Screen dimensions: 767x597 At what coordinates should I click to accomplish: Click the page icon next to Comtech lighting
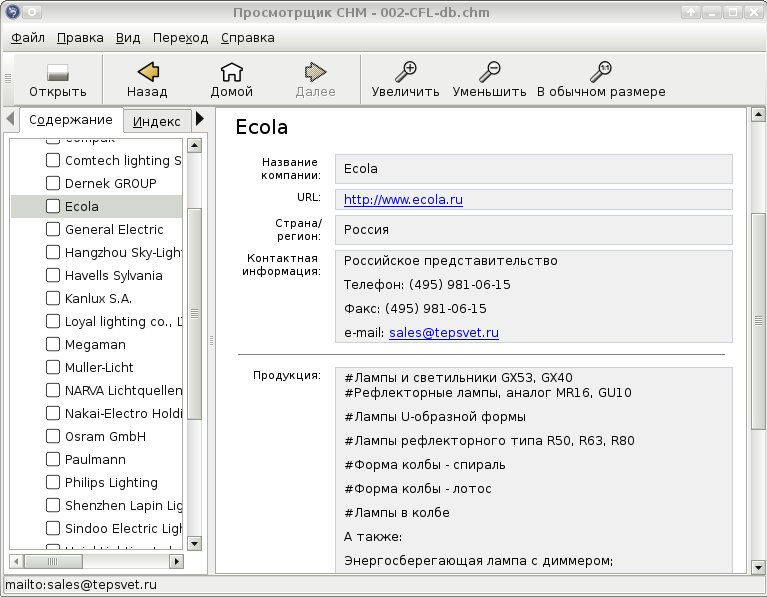53,160
